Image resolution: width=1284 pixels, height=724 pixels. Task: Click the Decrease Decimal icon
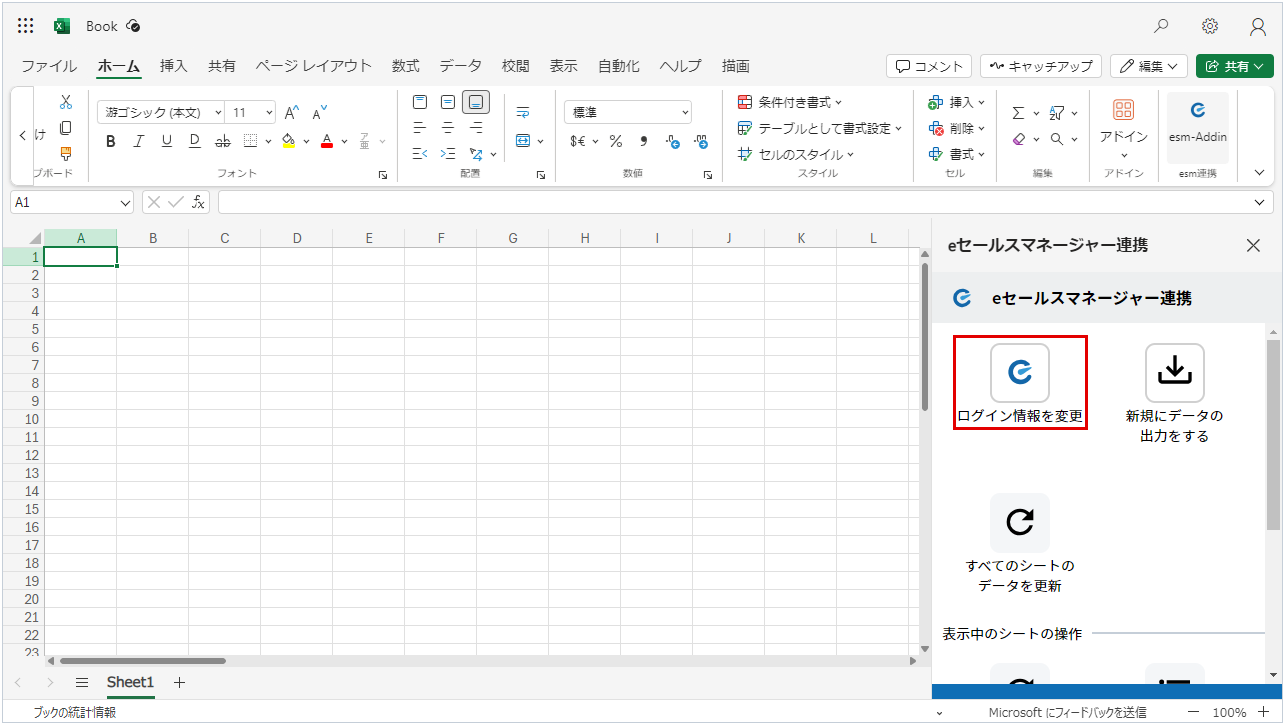(700, 141)
